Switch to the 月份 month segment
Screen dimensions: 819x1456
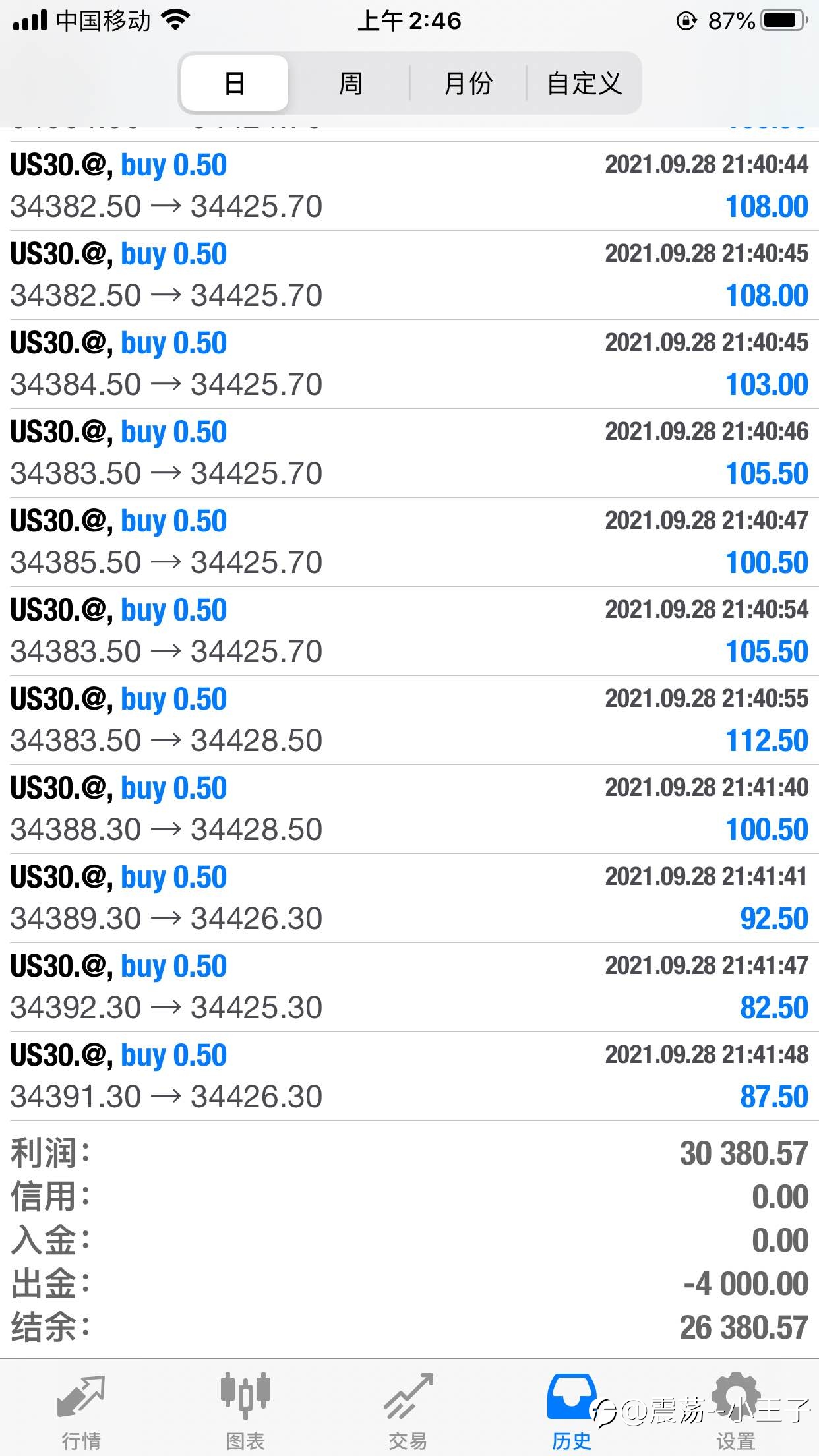click(x=468, y=83)
